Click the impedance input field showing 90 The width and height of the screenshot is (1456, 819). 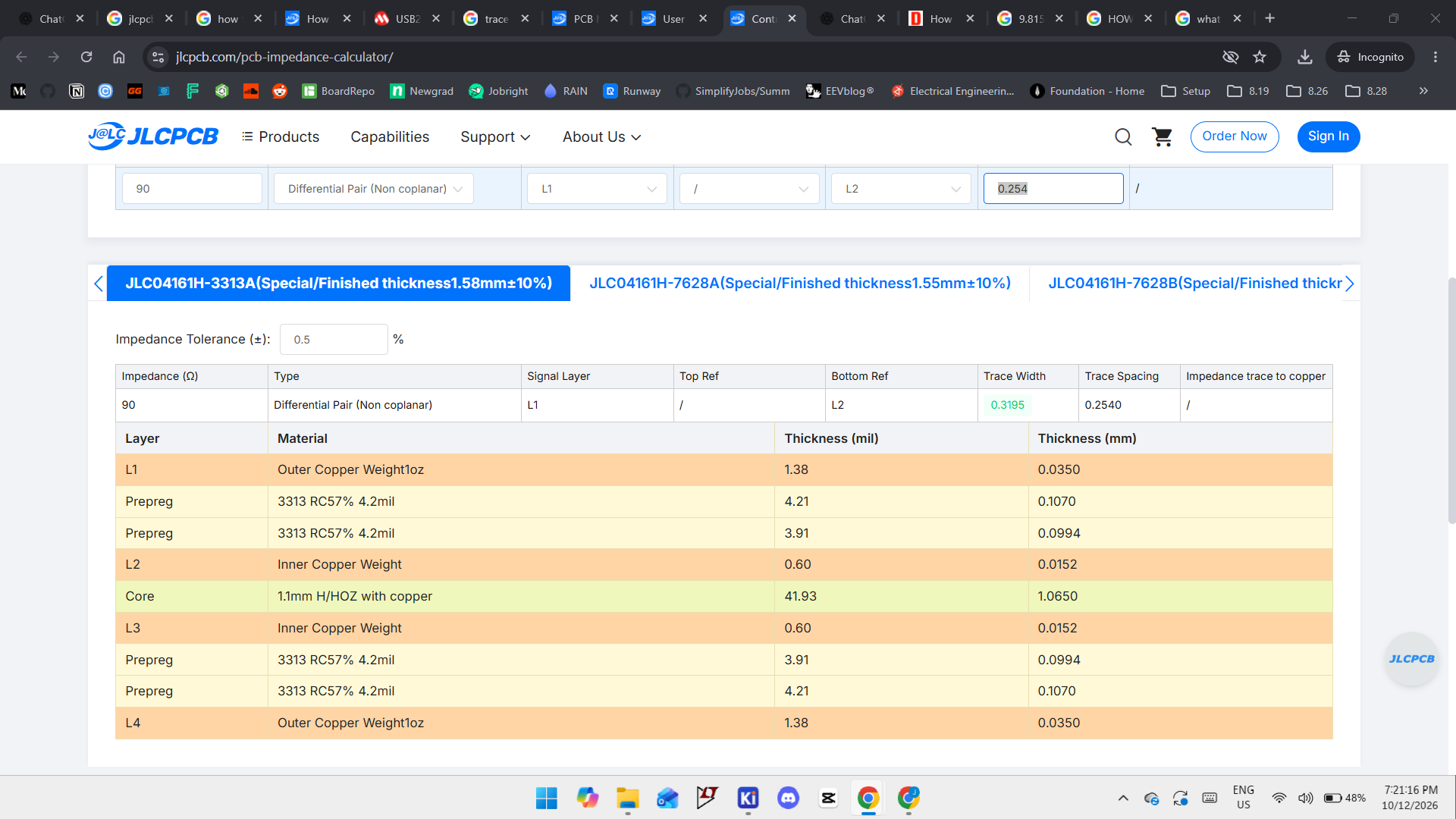pyautogui.click(x=192, y=189)
